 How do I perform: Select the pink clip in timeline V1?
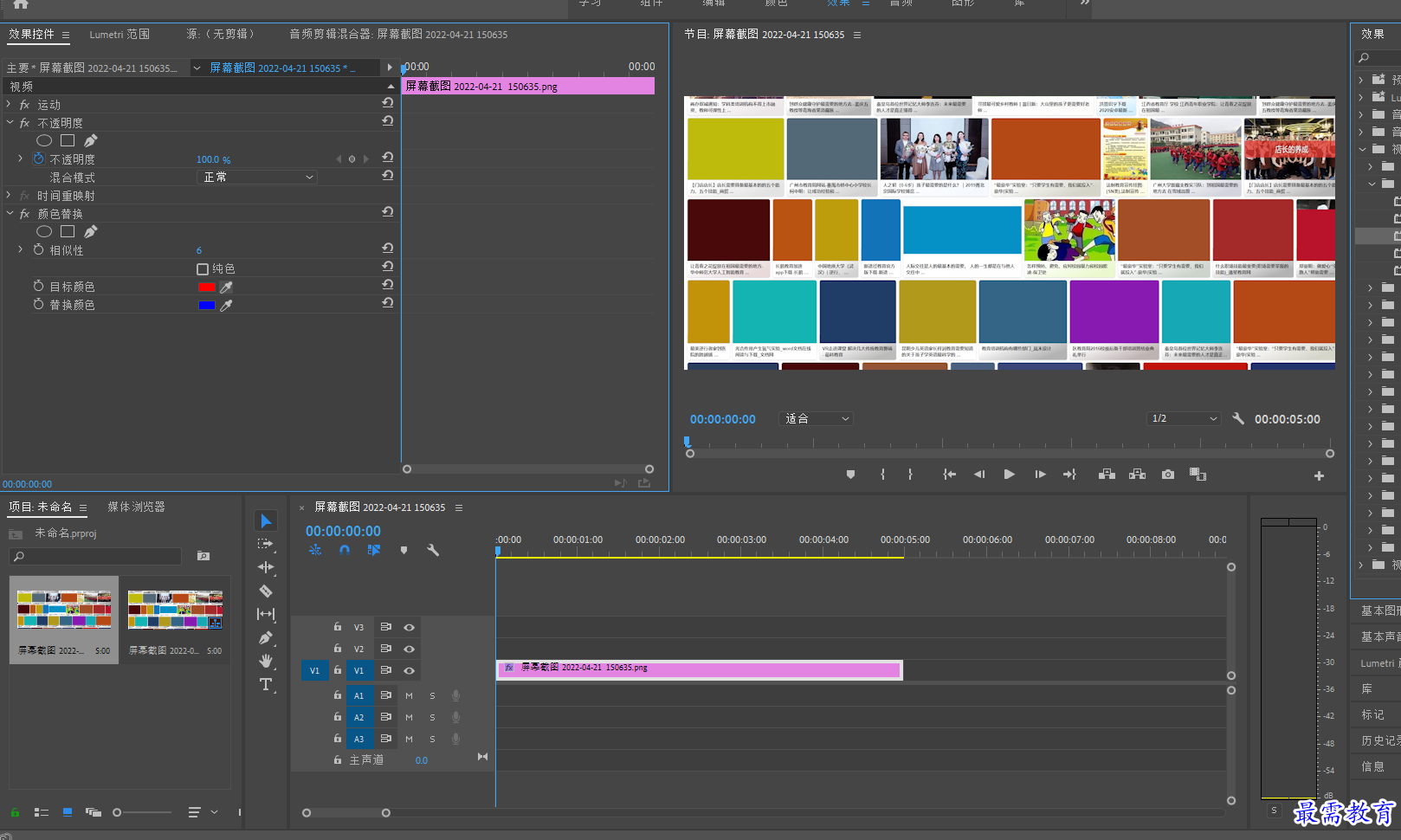(x=700, y=669)
